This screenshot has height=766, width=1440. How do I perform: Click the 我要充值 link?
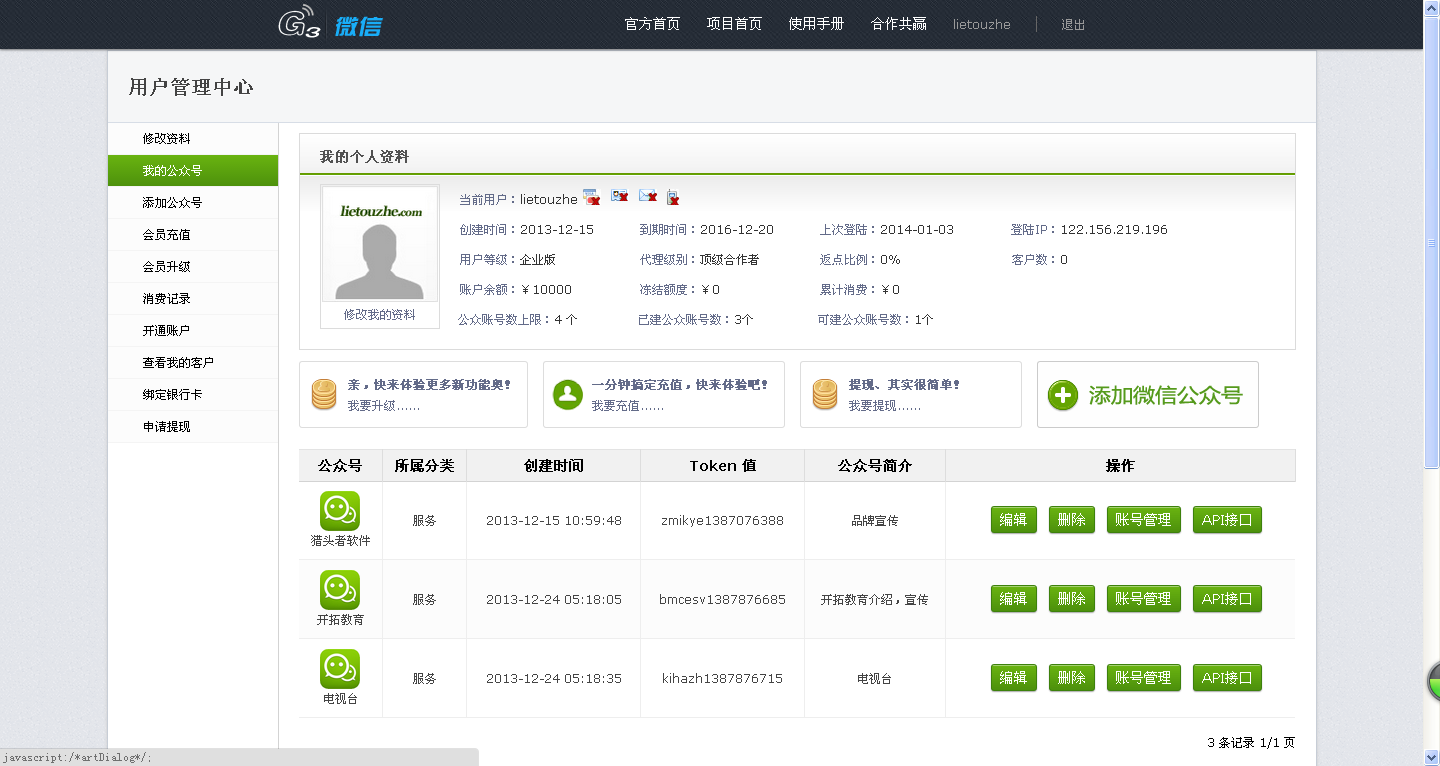point(627,406)
